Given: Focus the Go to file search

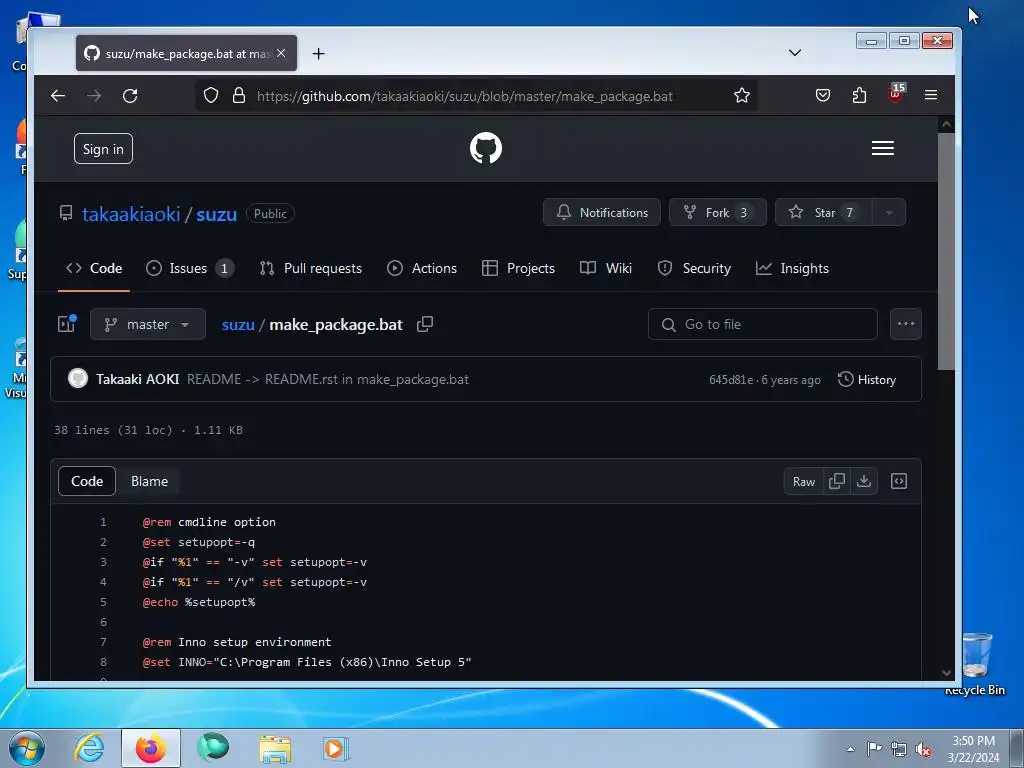Looking at the screenshot, I should point(762,324).
